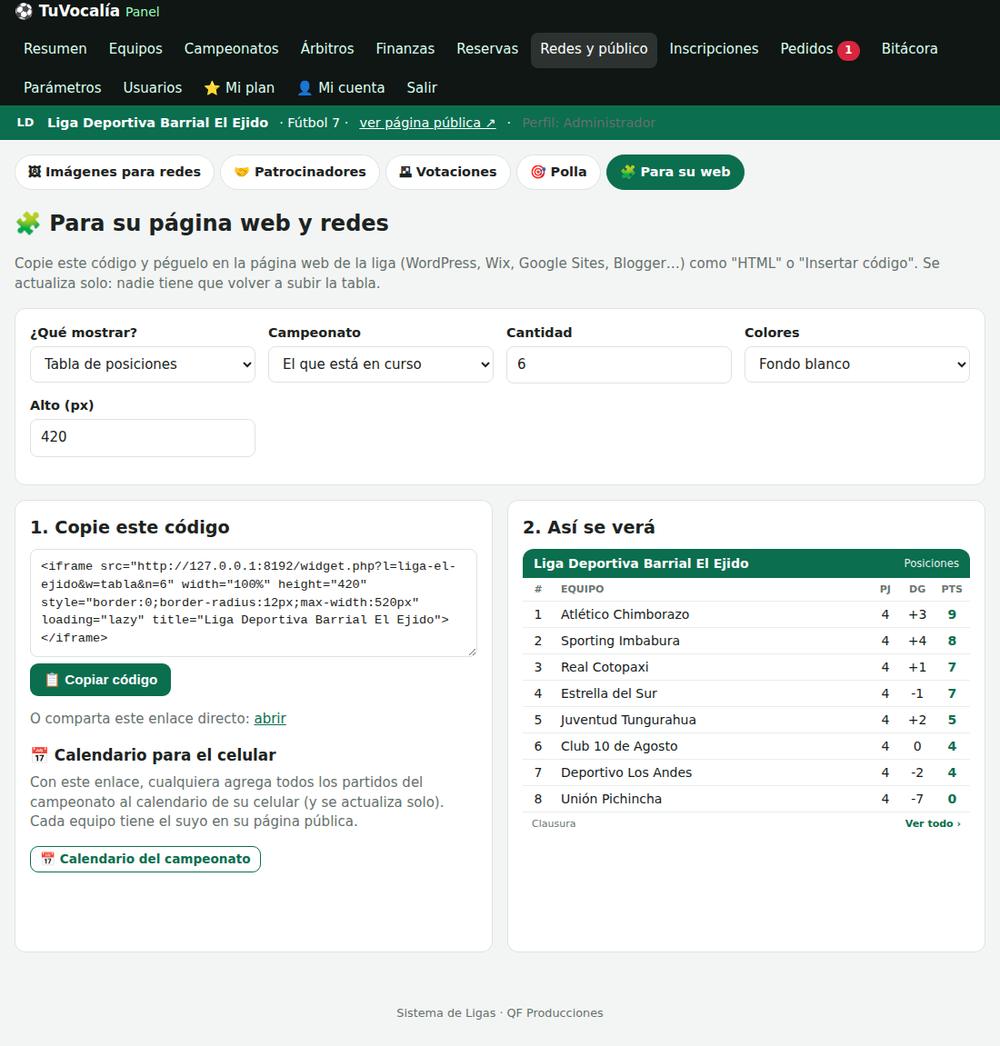Switch to the Polla tab
The width and height of the screenshot is (1000, 1046).
click(x=558, y=172)
